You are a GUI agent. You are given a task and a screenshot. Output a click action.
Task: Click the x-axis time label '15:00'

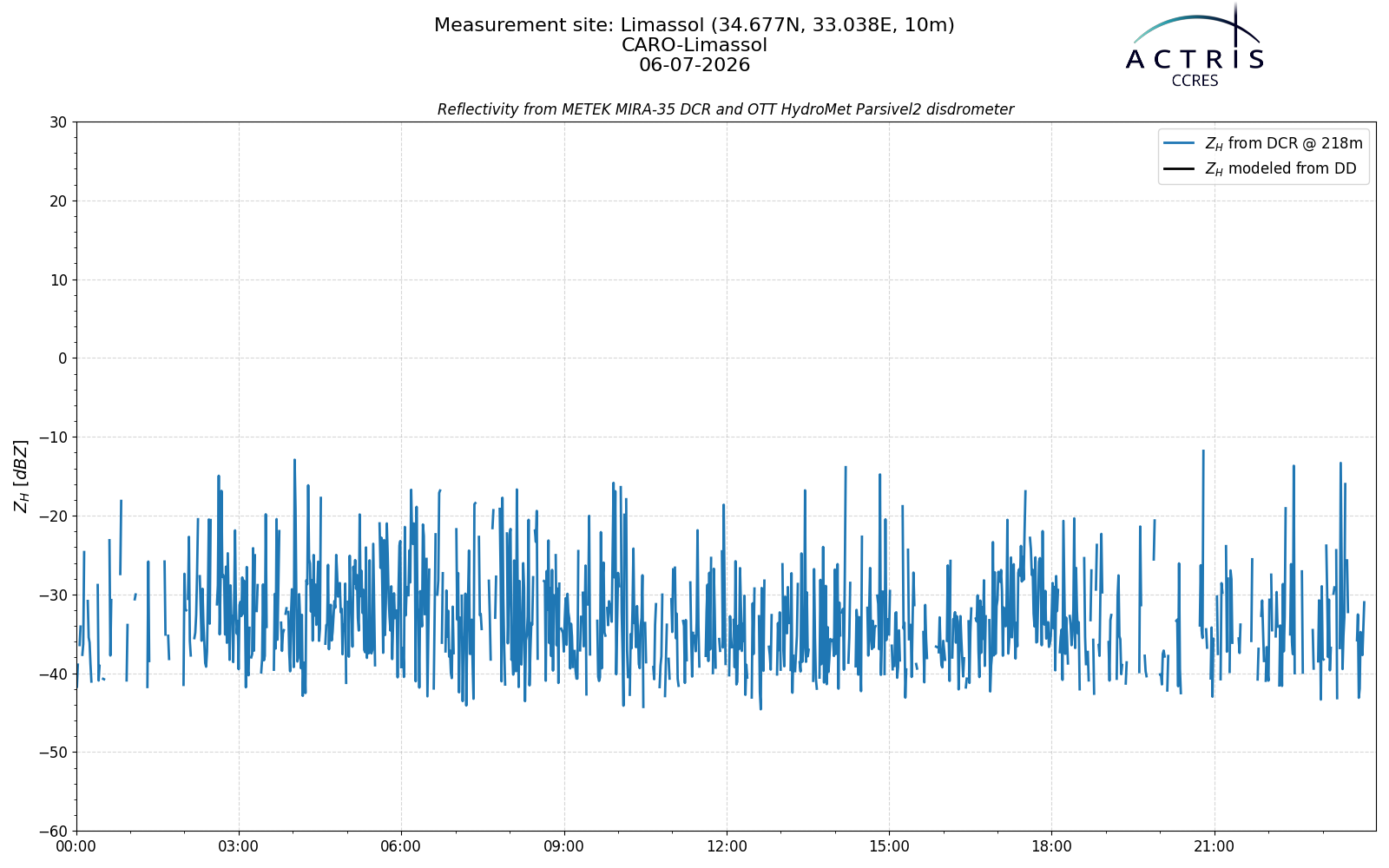[889, 846]
